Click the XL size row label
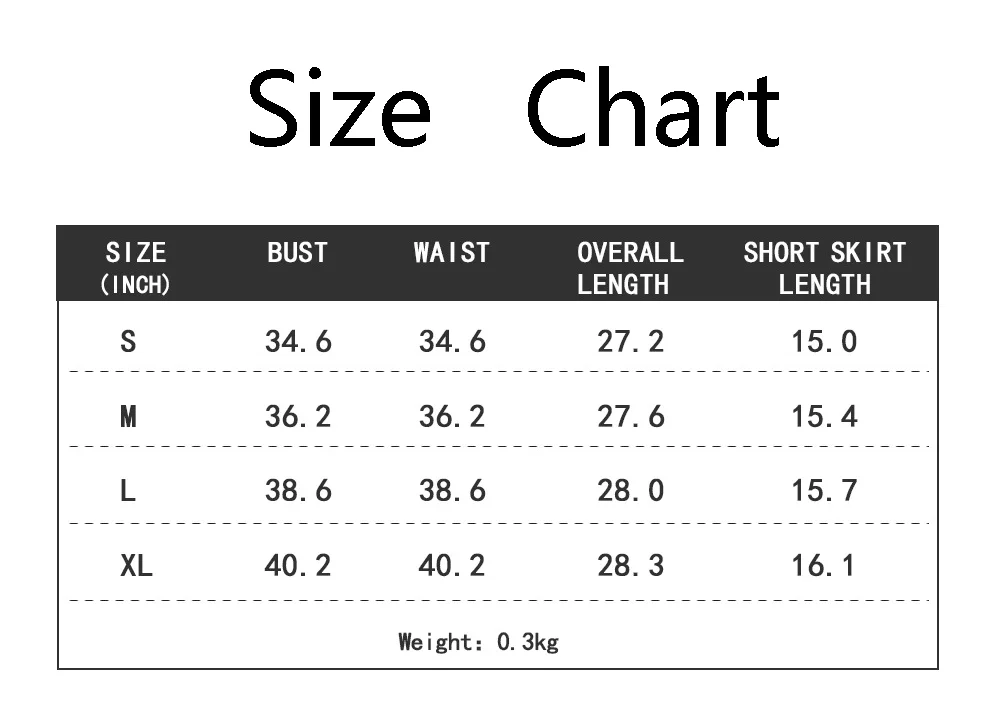This screenshot has width=1000, height=711. [136, 565]
